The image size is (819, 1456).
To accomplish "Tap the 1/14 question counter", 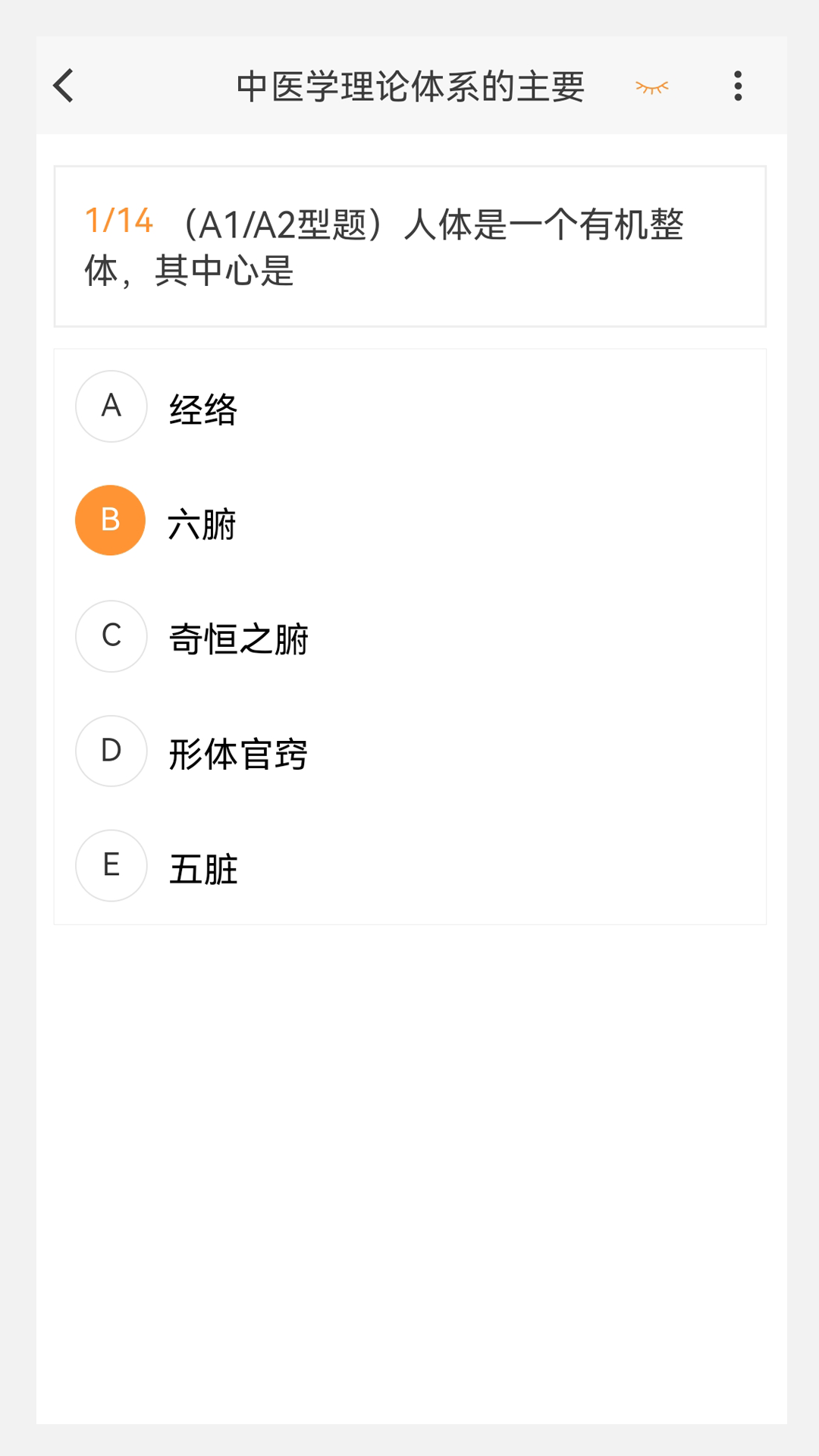I will (119, 221).
